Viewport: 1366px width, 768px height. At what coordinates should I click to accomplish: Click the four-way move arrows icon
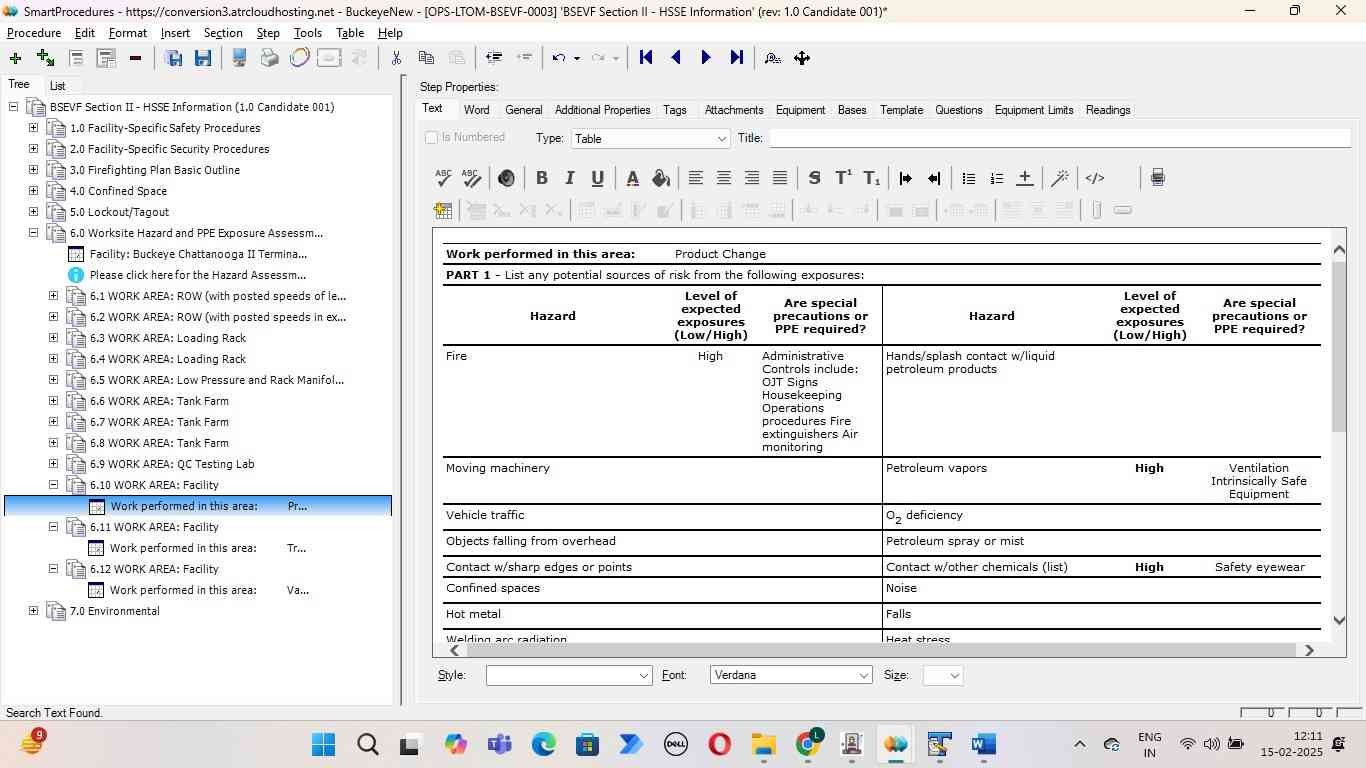[x=802, y=58]
